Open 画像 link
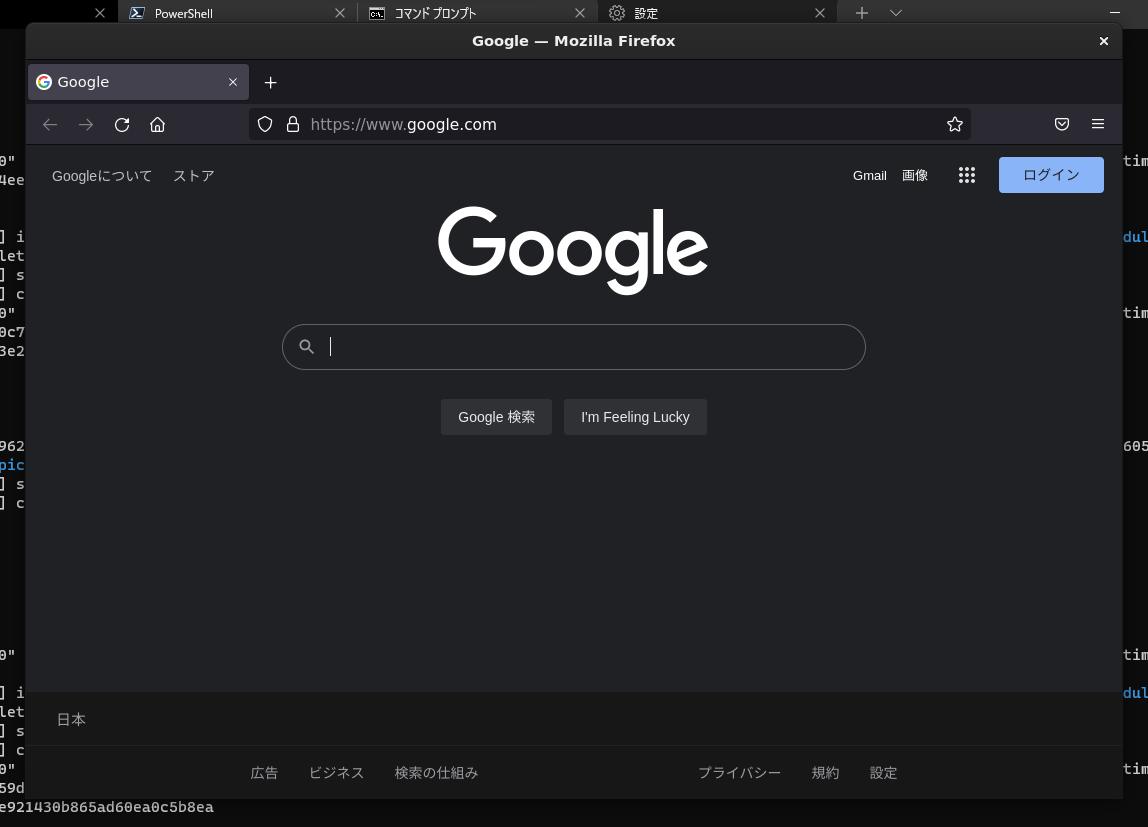The image size is (1148, 827). pyautogui.click(x=914, y=176)
